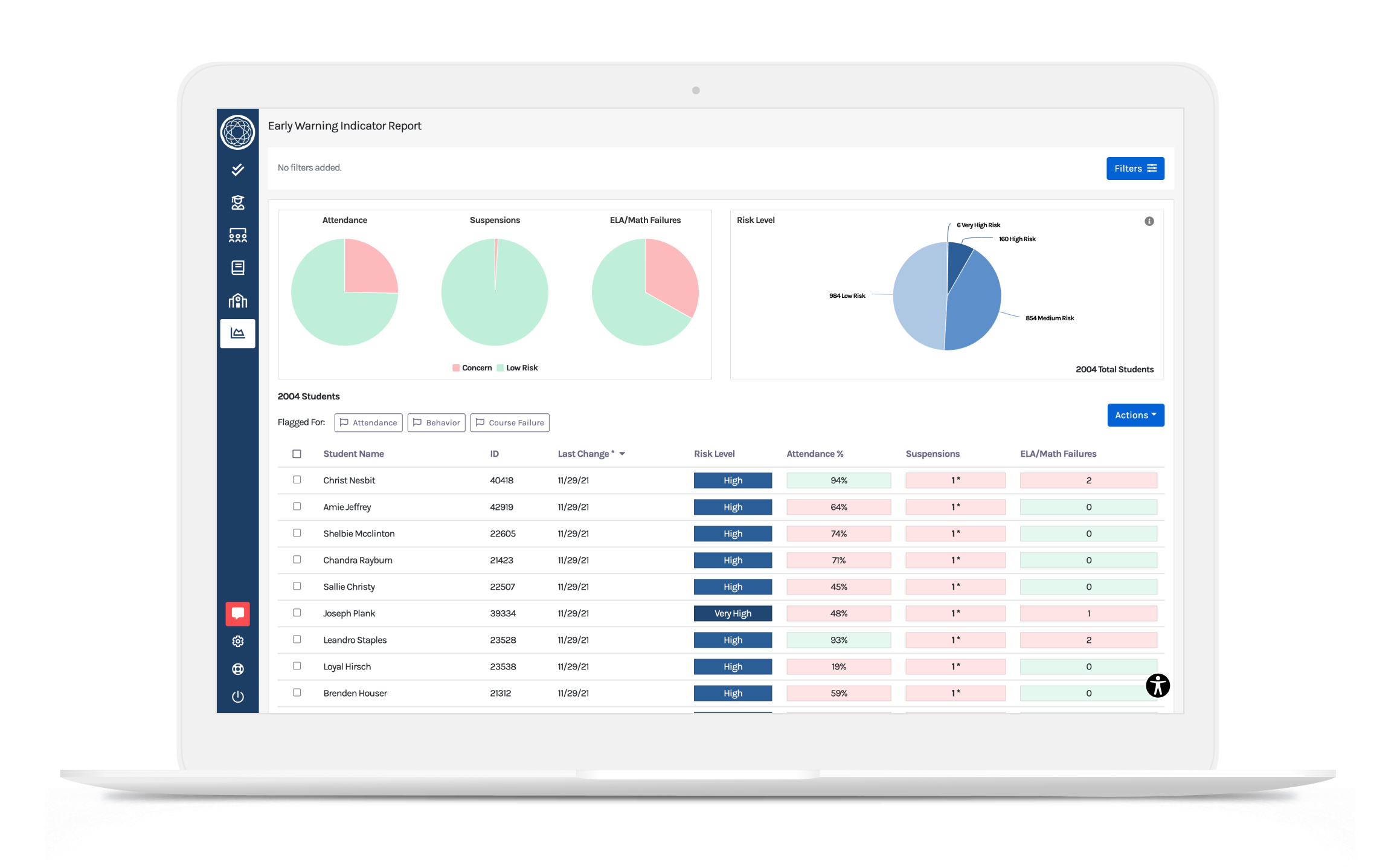Screen dimensions: 1400x867
Task: Select the building/school icon in sidebar
Action: pos(238,301)
